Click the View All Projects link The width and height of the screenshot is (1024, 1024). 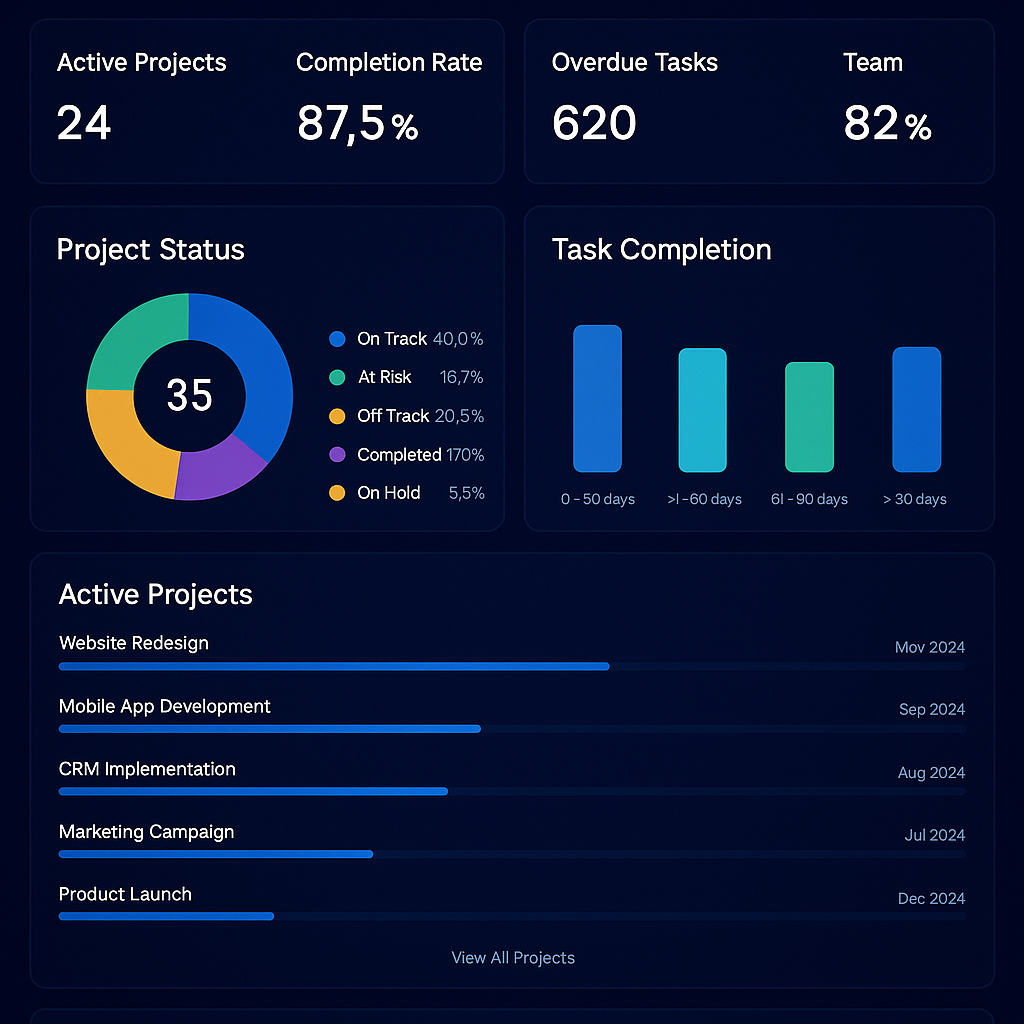coord(513,958)
